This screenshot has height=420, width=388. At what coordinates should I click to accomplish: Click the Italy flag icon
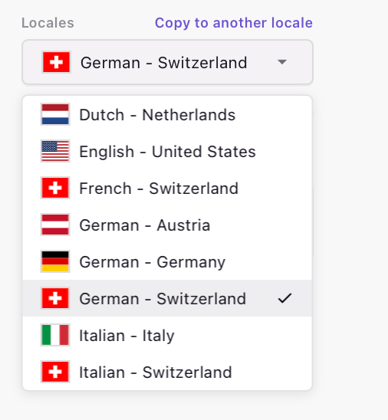(55, 335)
